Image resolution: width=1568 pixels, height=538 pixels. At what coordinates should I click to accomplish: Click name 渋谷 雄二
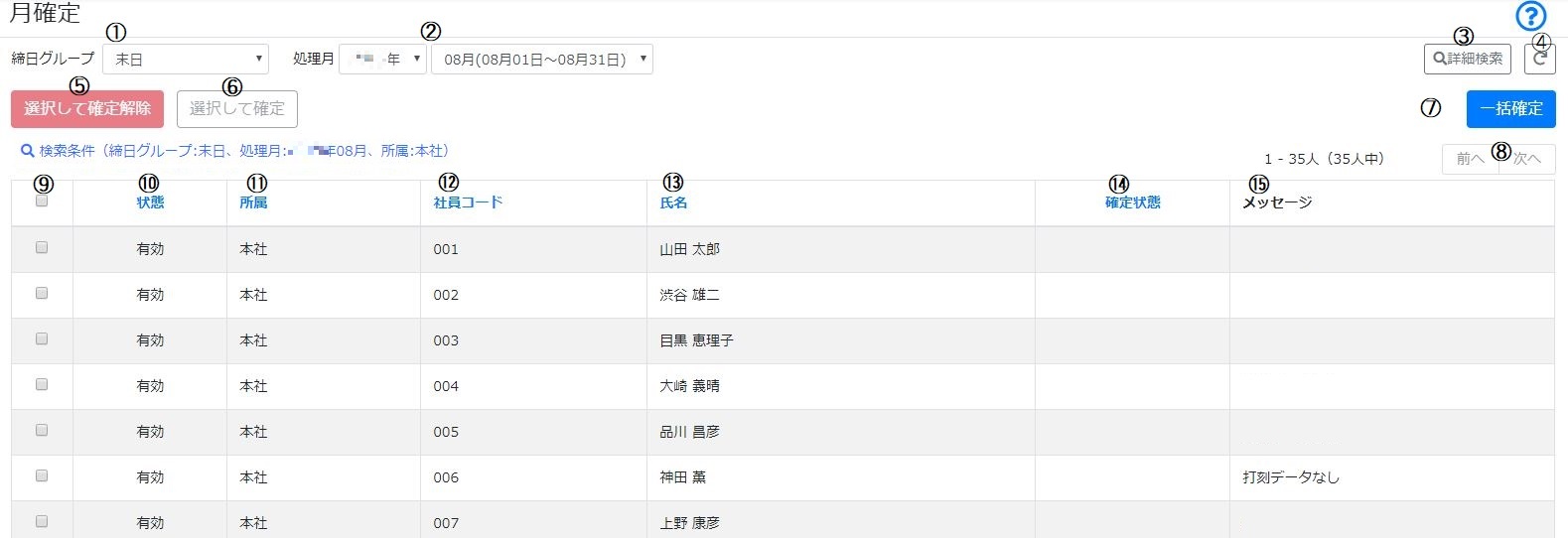click(690, 295)
